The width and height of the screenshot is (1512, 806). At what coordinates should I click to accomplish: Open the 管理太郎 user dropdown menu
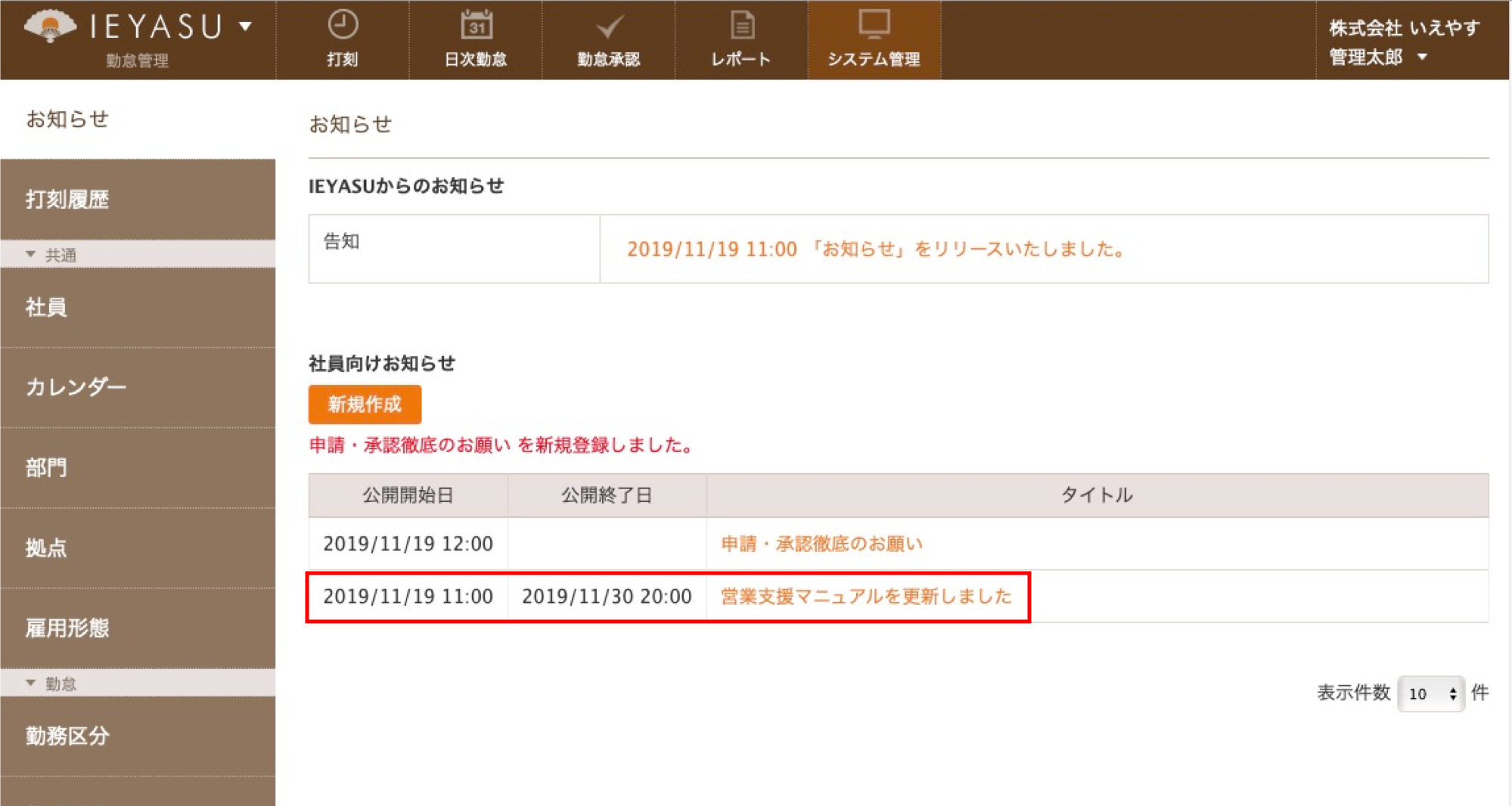click(1379, 57)
